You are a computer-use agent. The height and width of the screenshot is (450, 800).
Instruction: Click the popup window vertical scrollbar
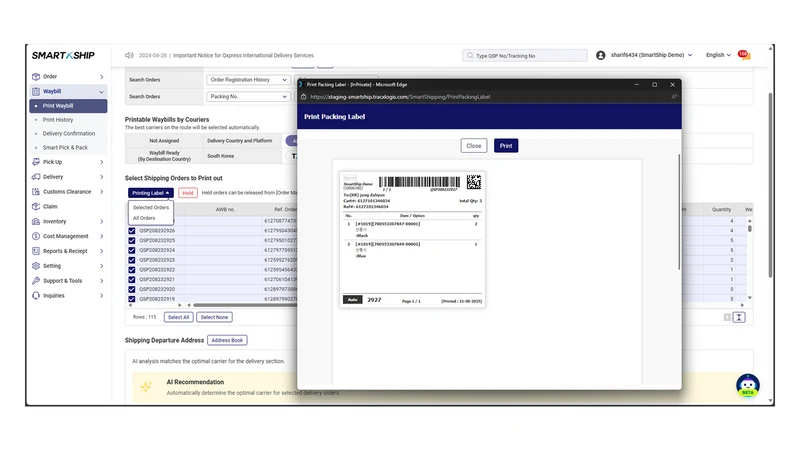(679, 212)
